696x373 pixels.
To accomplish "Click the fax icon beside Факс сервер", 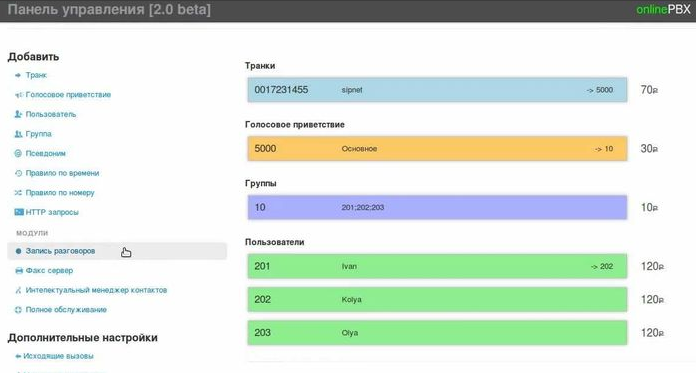I will 19,270.
